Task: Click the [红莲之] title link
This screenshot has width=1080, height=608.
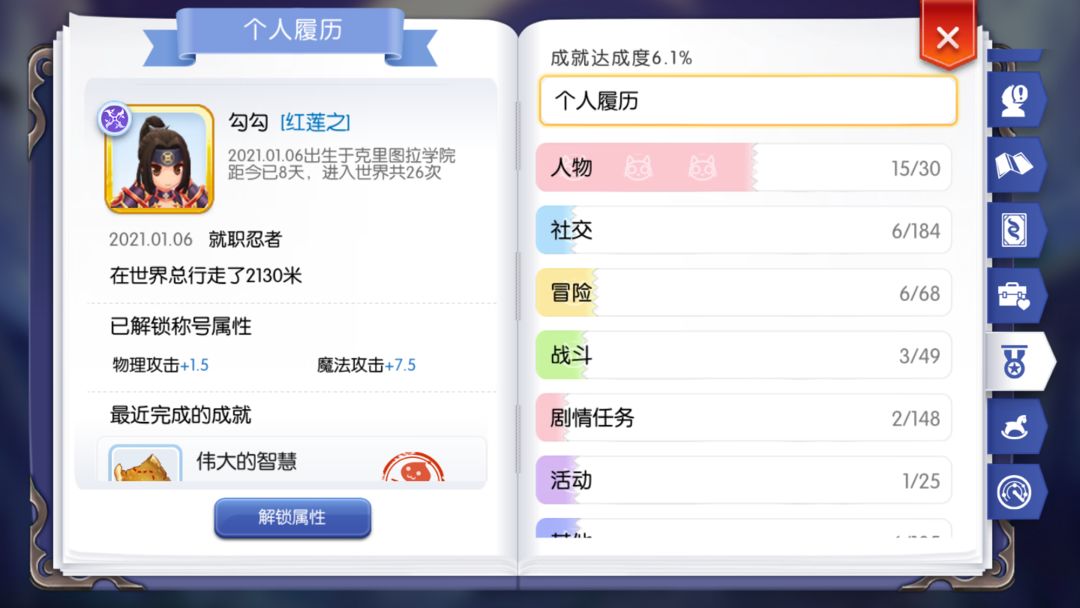Action: tap(315, 123)
